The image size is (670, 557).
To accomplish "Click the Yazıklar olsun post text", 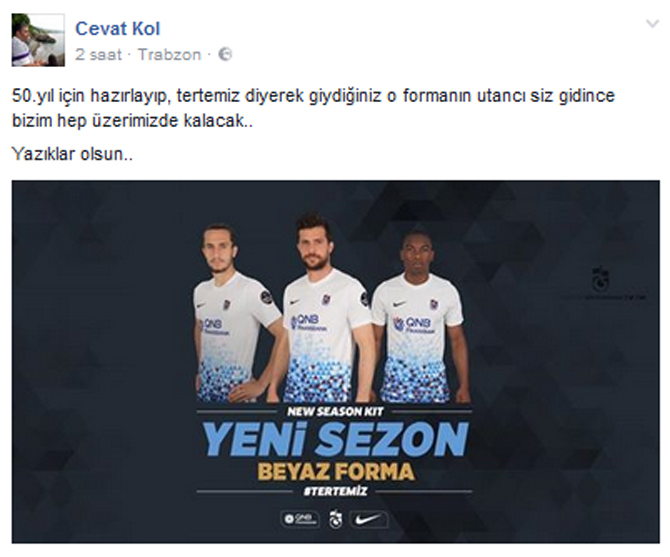I will [x=72, y=154].
